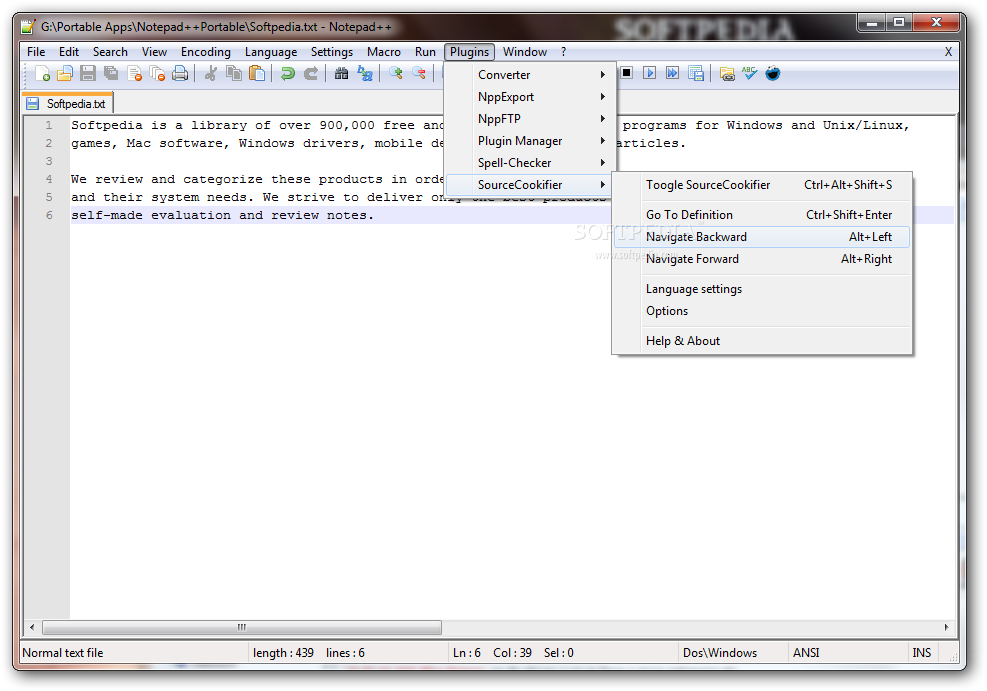Click the Open file toolbar icon
987x691 pixels.
tap(65, 74)
